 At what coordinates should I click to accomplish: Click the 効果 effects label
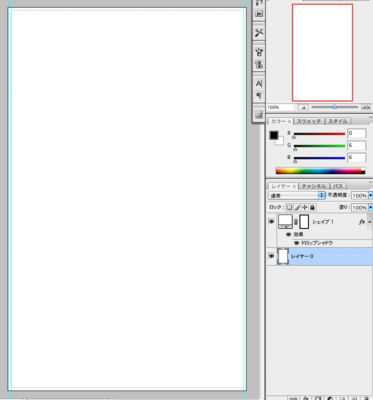coord(298,235)
